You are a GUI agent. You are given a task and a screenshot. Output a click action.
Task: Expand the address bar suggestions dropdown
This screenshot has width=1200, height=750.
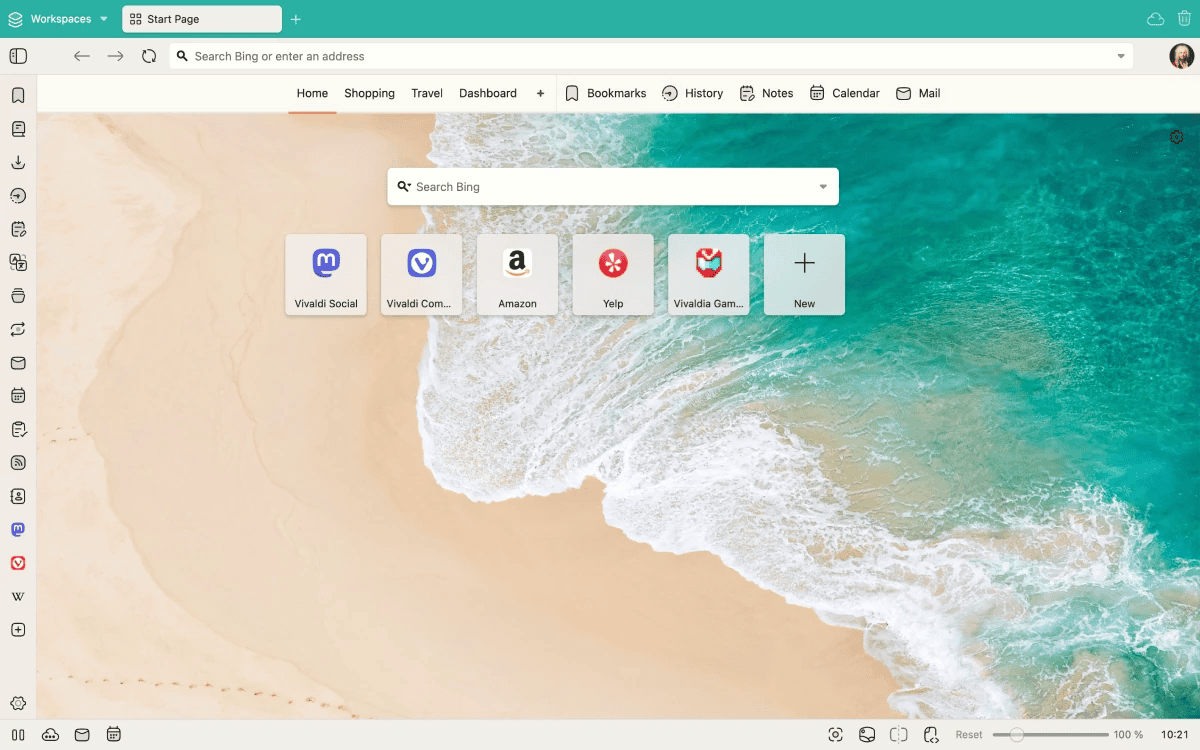click(1120, 56)
